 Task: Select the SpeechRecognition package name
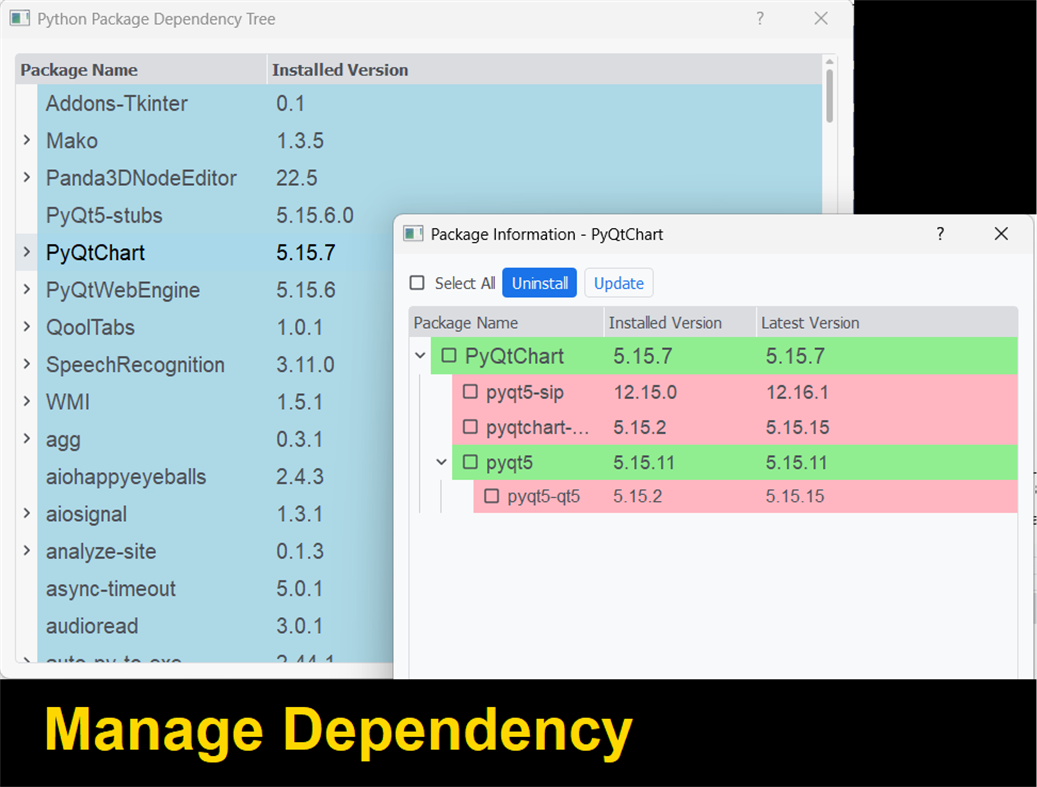click(x=135, y=364)
